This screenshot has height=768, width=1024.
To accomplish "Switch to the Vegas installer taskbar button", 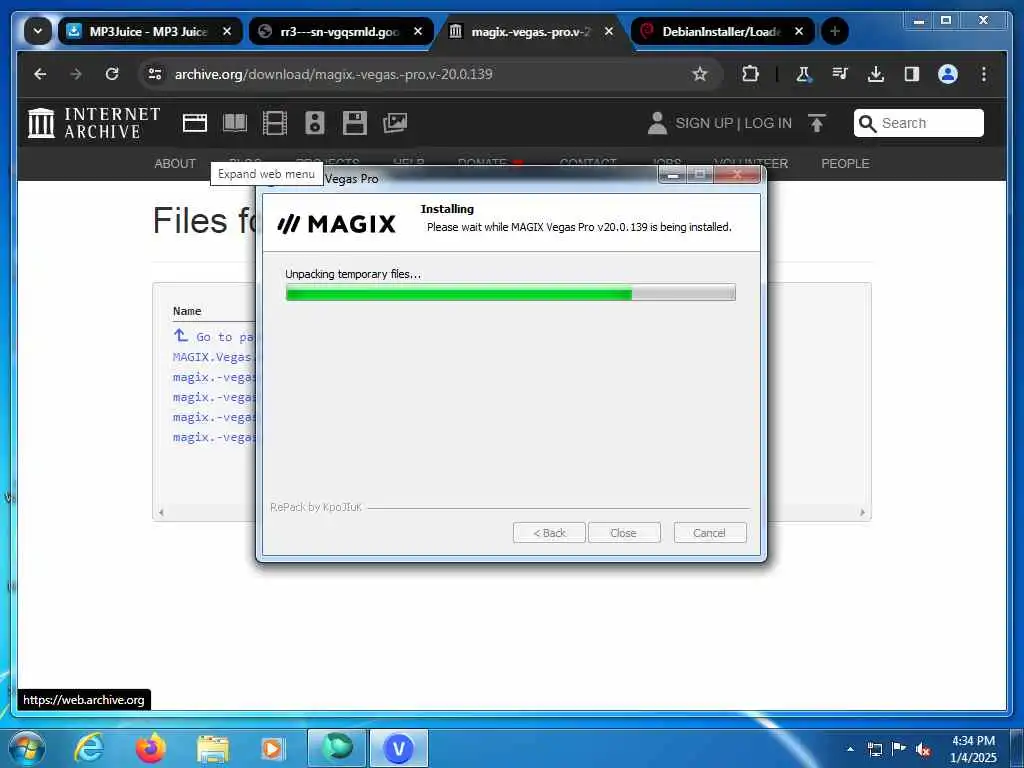I will 399,748.
